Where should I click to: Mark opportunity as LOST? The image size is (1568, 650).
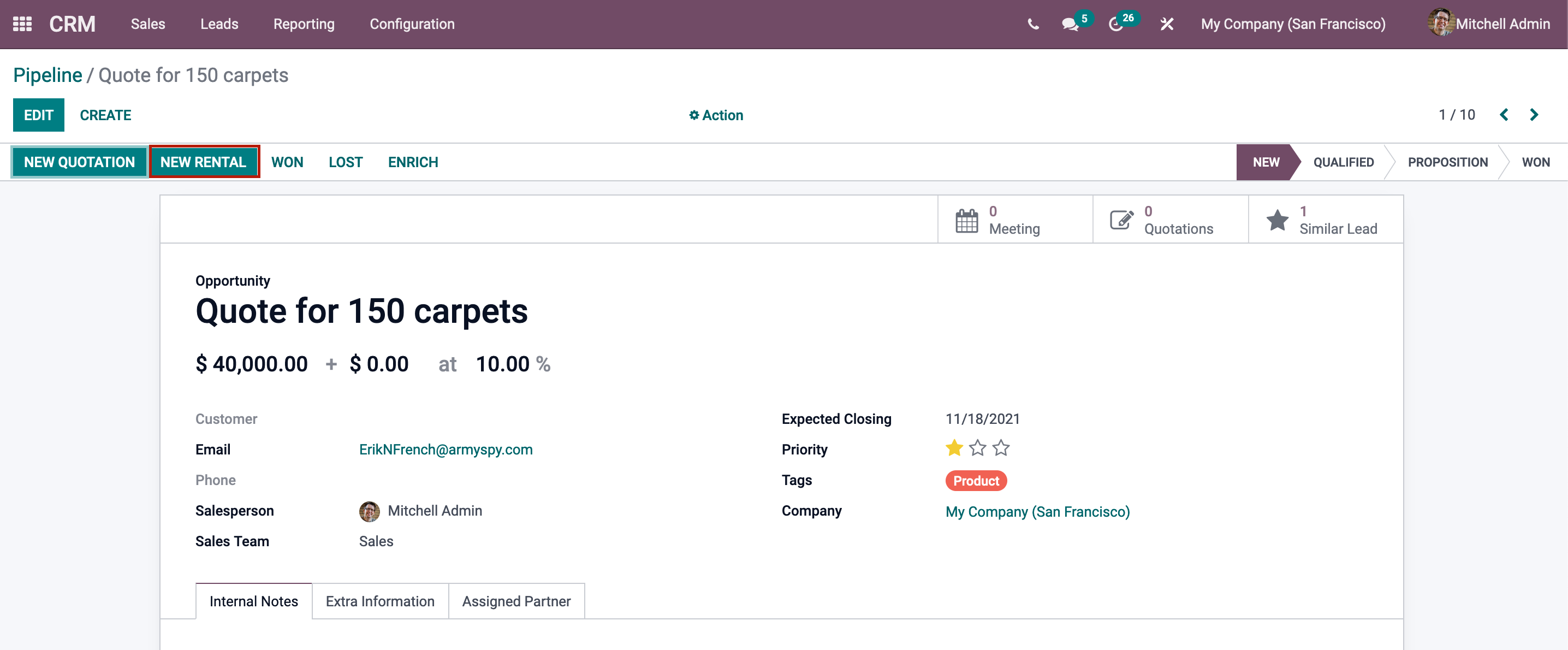(346, 162)
